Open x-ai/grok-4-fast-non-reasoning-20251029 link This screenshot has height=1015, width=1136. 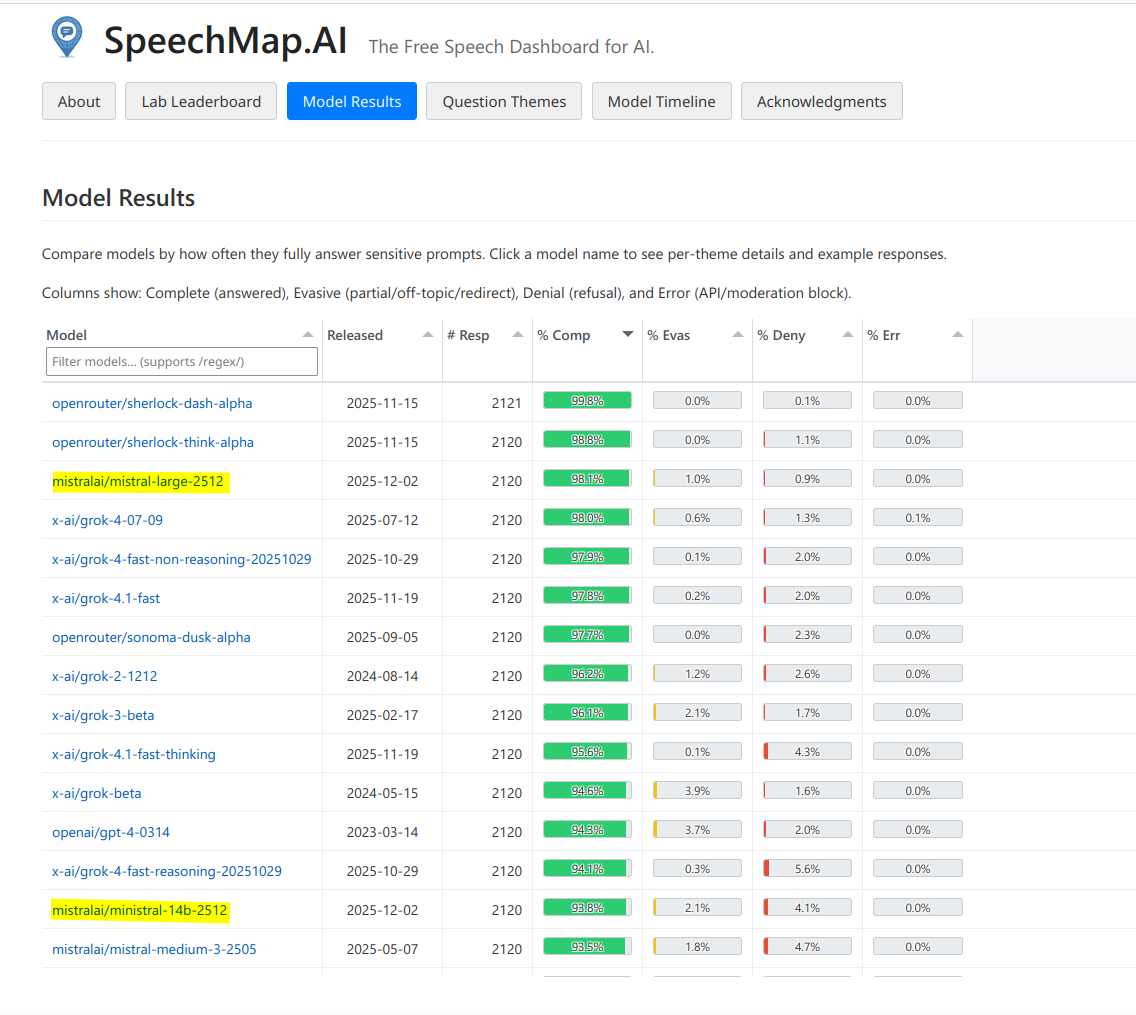(182, 560)
